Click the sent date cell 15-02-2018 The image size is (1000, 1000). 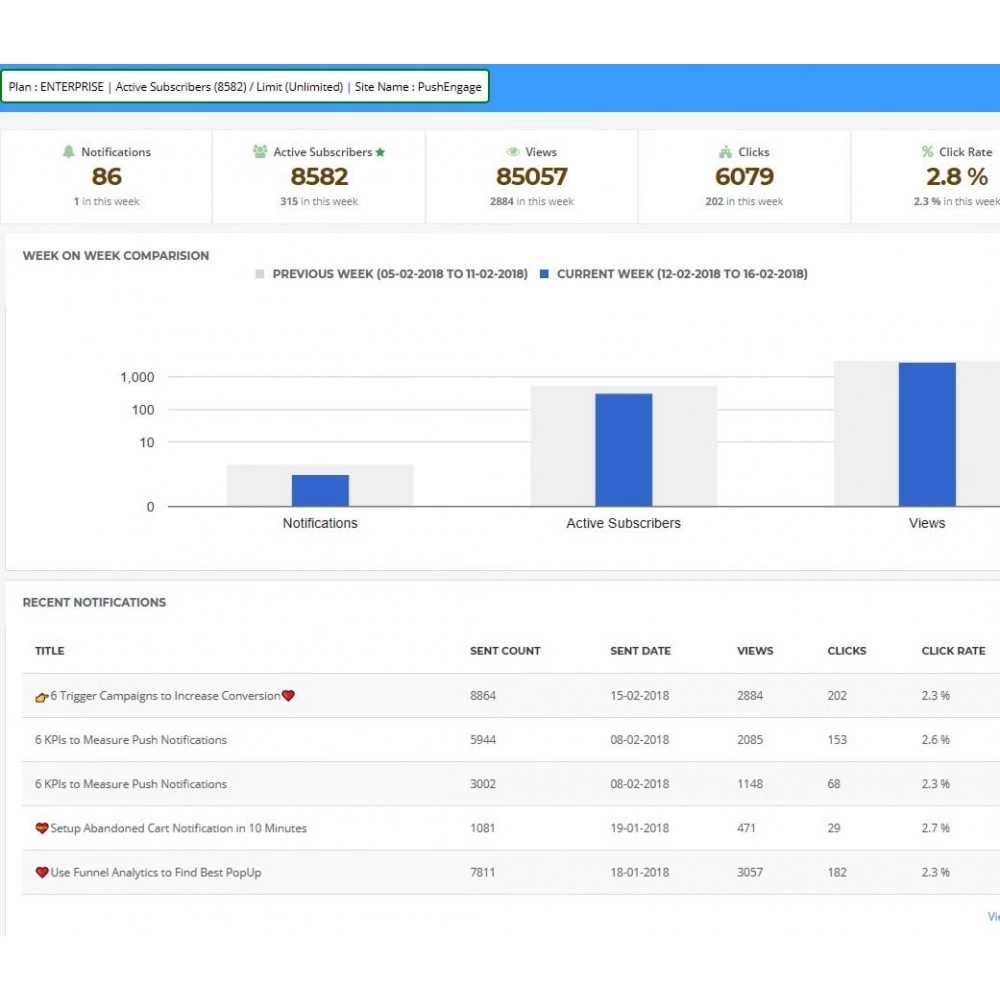click(640, 696)
